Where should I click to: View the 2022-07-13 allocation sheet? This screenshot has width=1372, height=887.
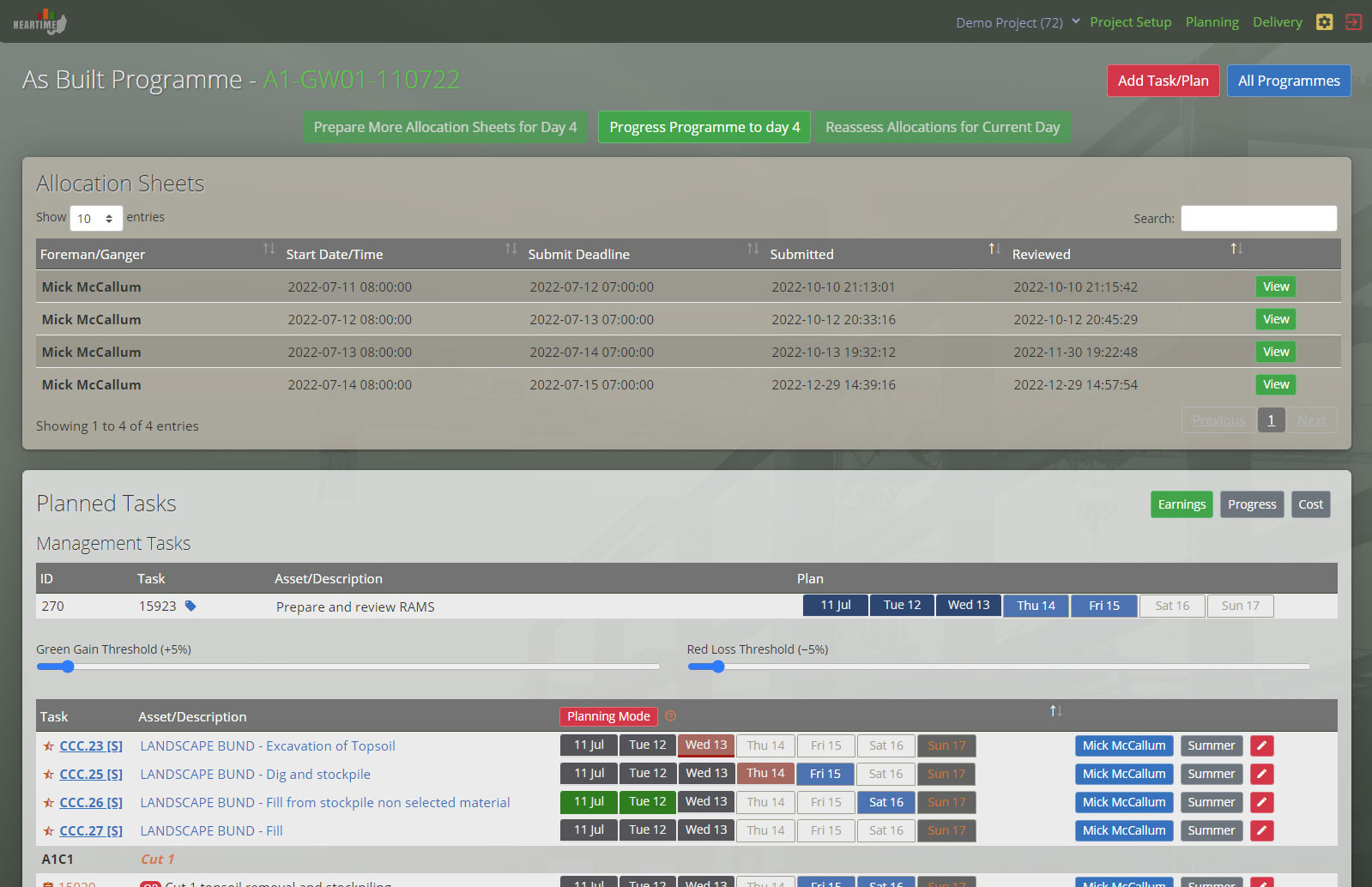tap(1276, 352)
